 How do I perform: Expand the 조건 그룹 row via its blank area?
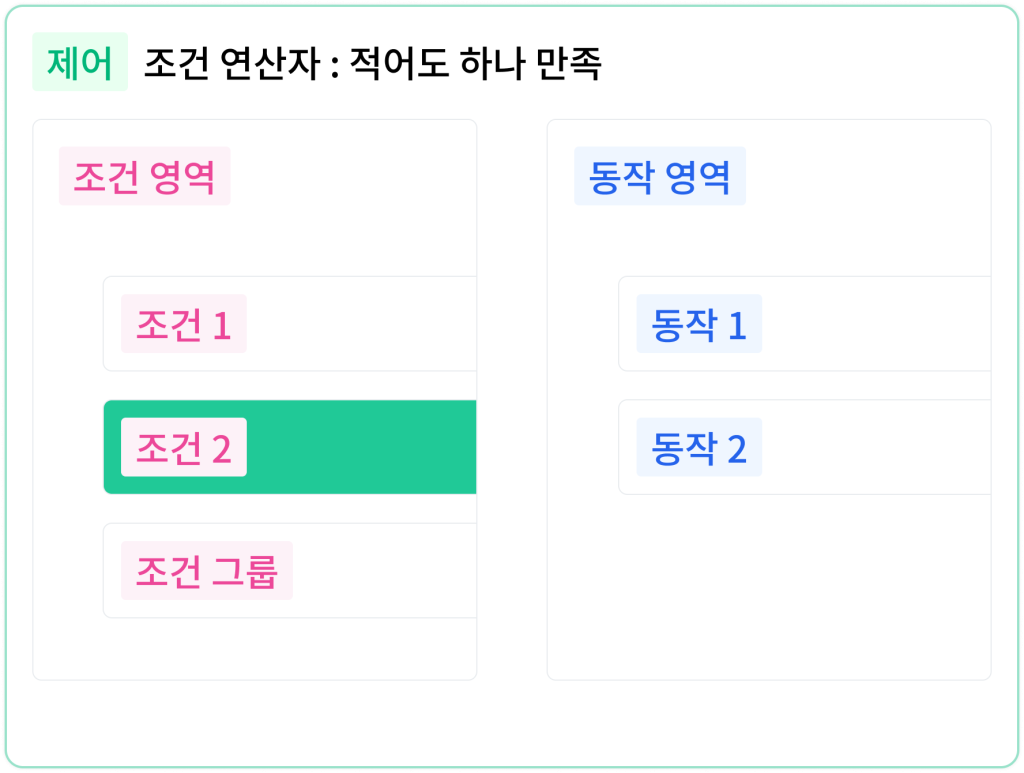[385, 571]
